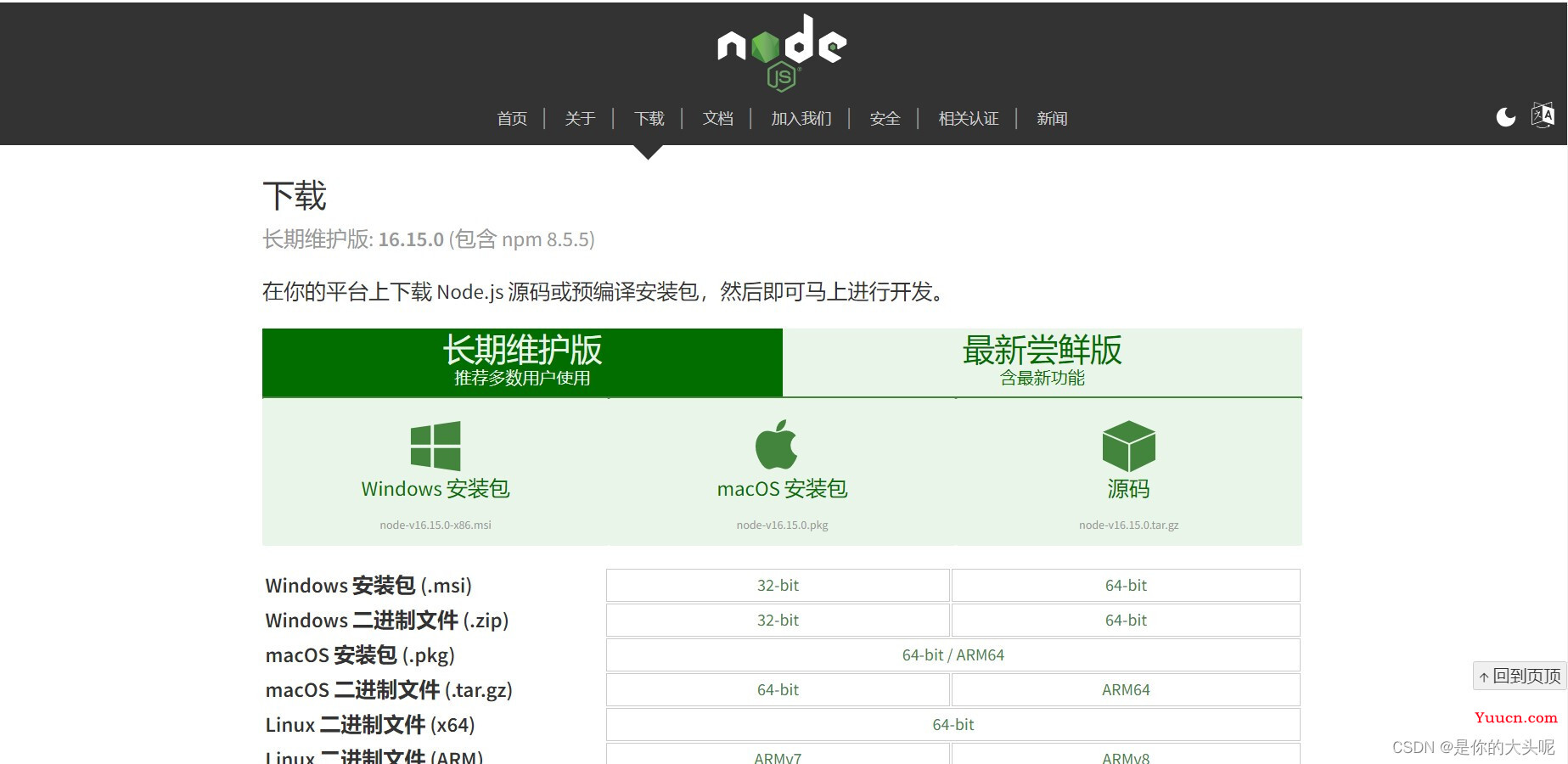Click the macOS 安装包 link

point(782,489)
